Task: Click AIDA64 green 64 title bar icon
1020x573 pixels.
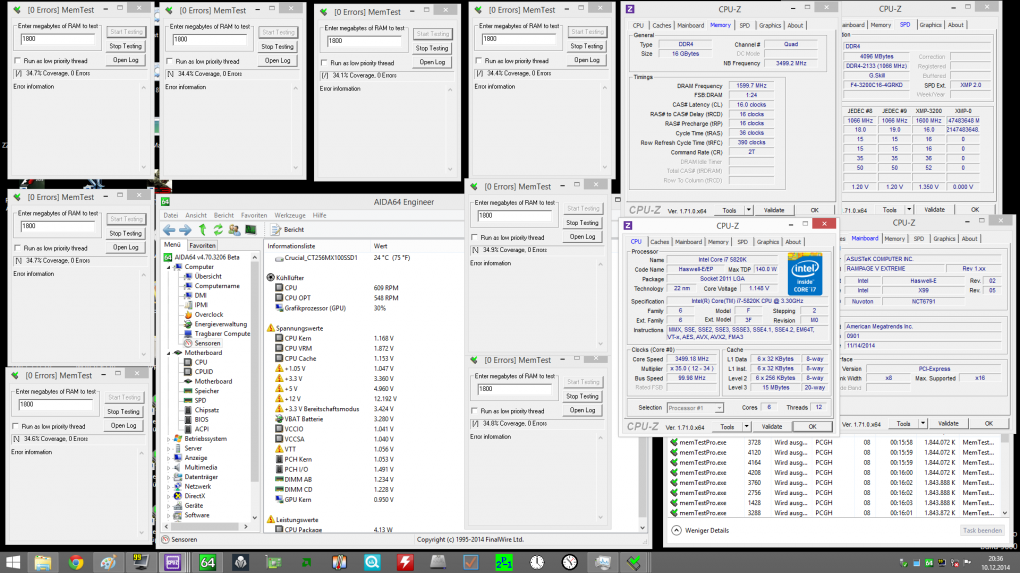Action: pos(165,202)
